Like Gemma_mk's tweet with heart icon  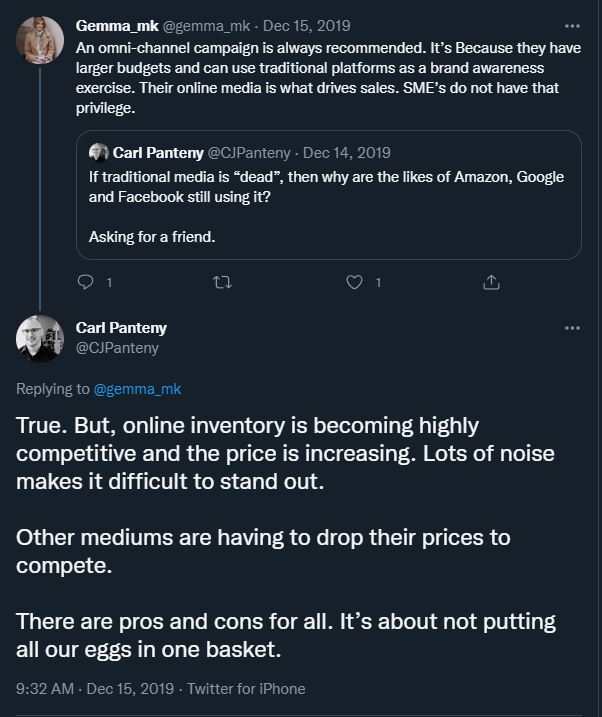[354, 283]
